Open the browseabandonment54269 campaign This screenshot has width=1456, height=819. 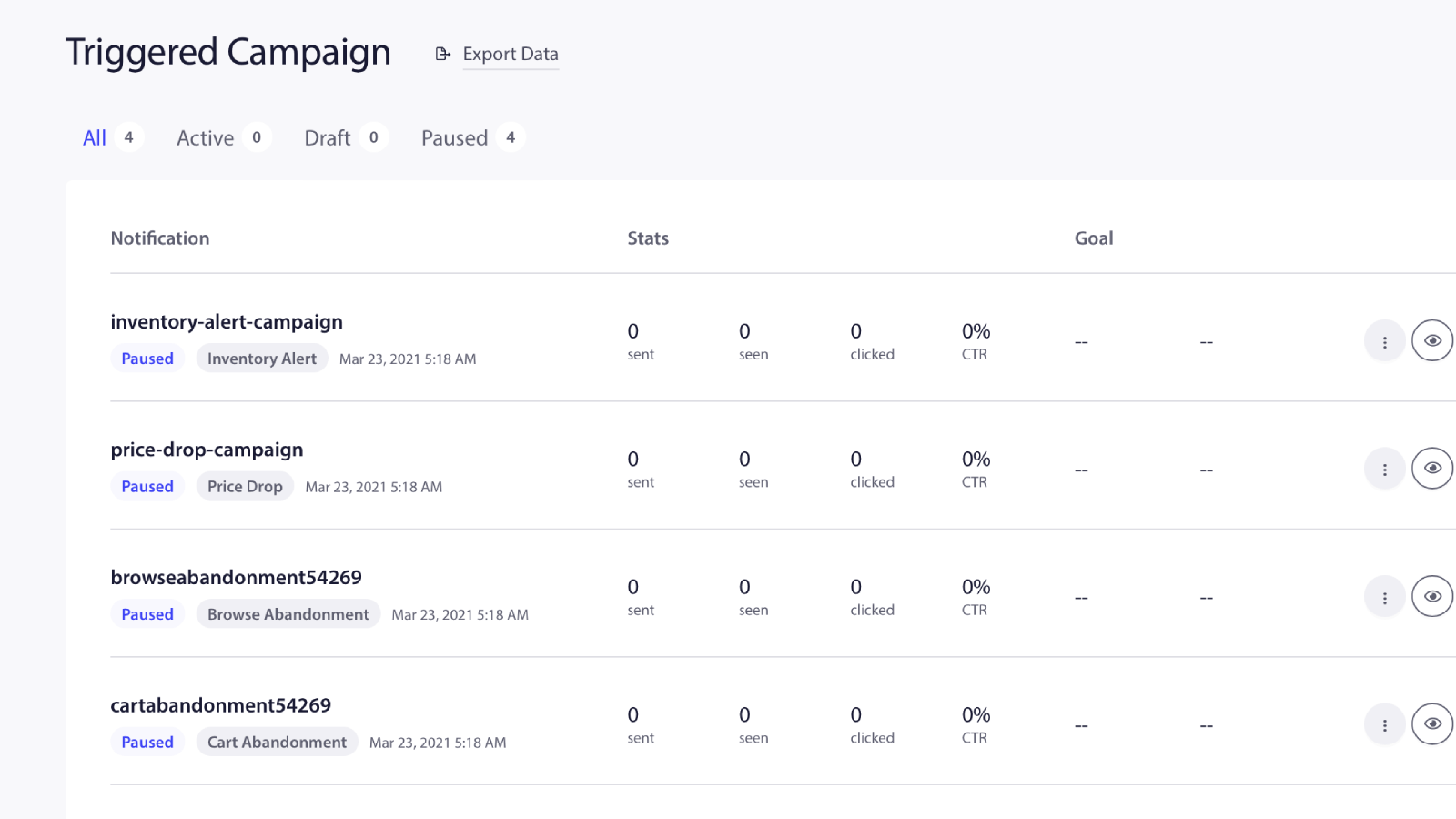(236, 578)
